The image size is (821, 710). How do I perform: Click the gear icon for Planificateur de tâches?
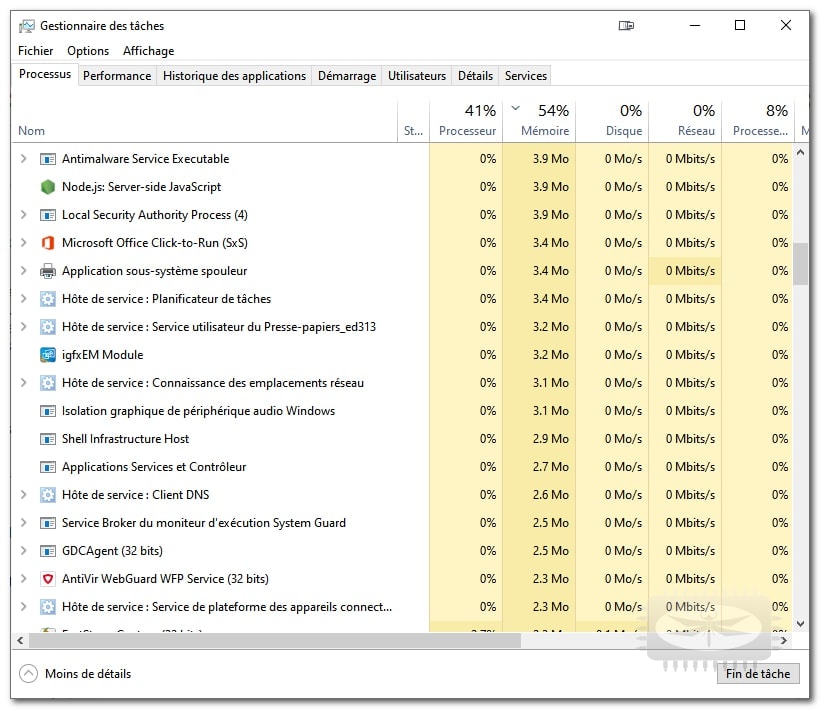(x=48, y=299)
